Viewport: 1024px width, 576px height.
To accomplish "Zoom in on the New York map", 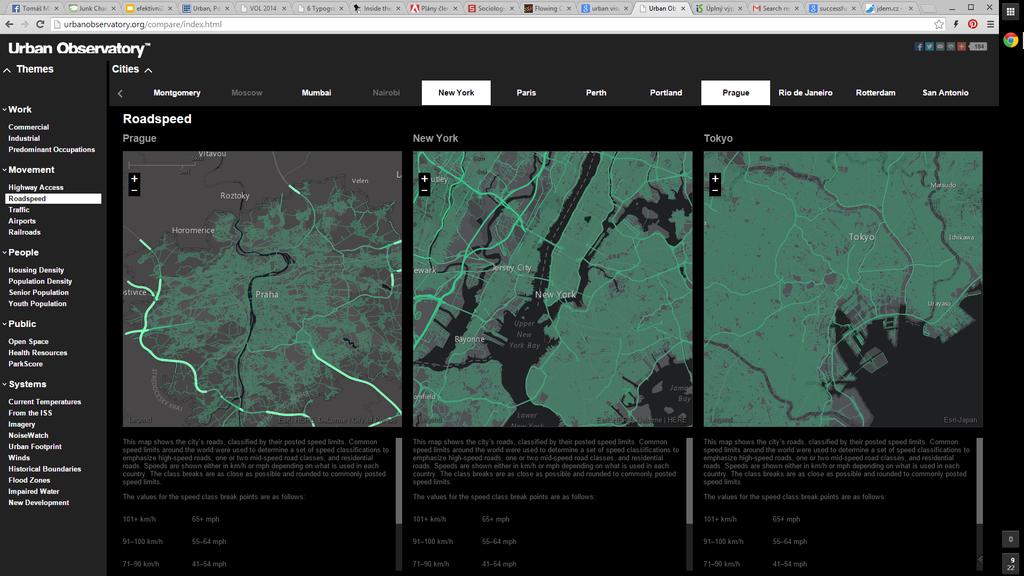I will (x=424, y=178).
